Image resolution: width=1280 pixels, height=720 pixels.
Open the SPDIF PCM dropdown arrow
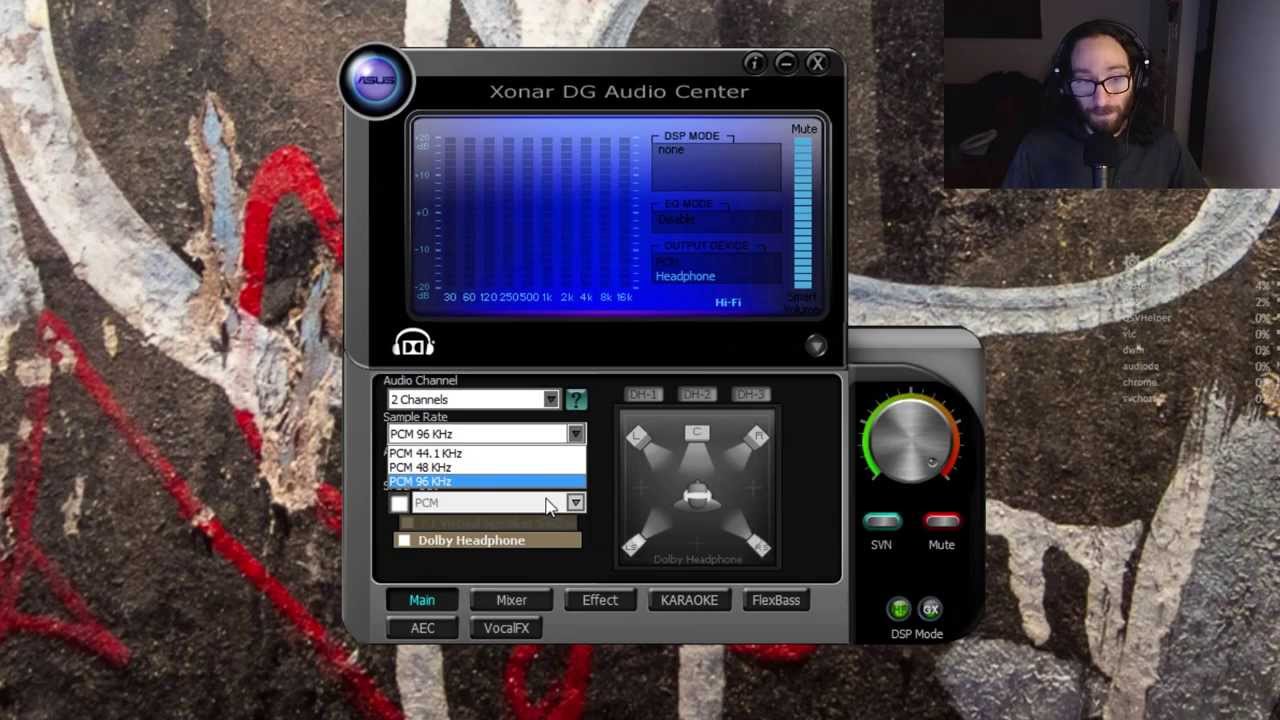coord(575,502)
